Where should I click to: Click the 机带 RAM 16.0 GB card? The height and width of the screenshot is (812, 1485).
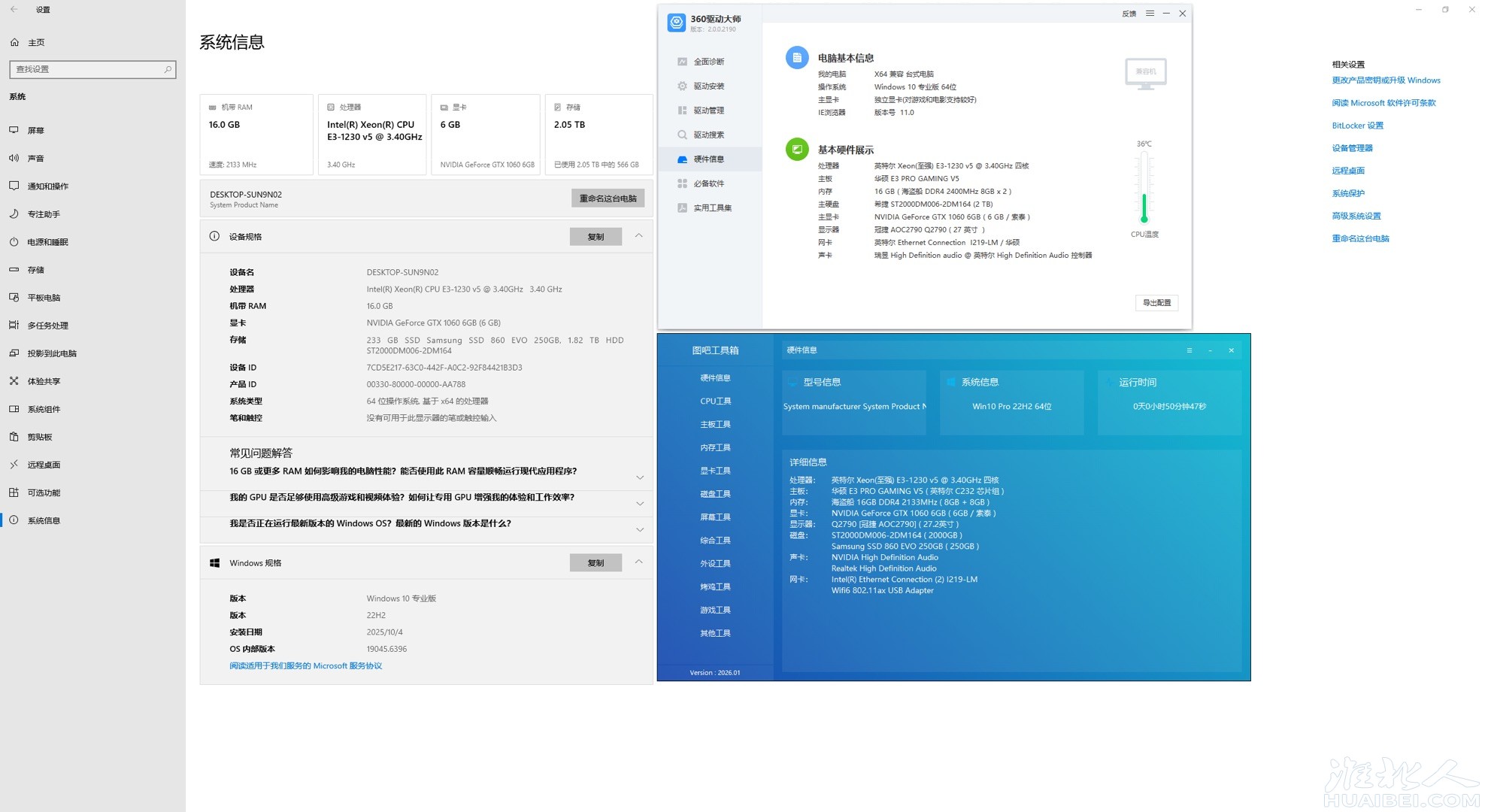(x=256, y=135)
